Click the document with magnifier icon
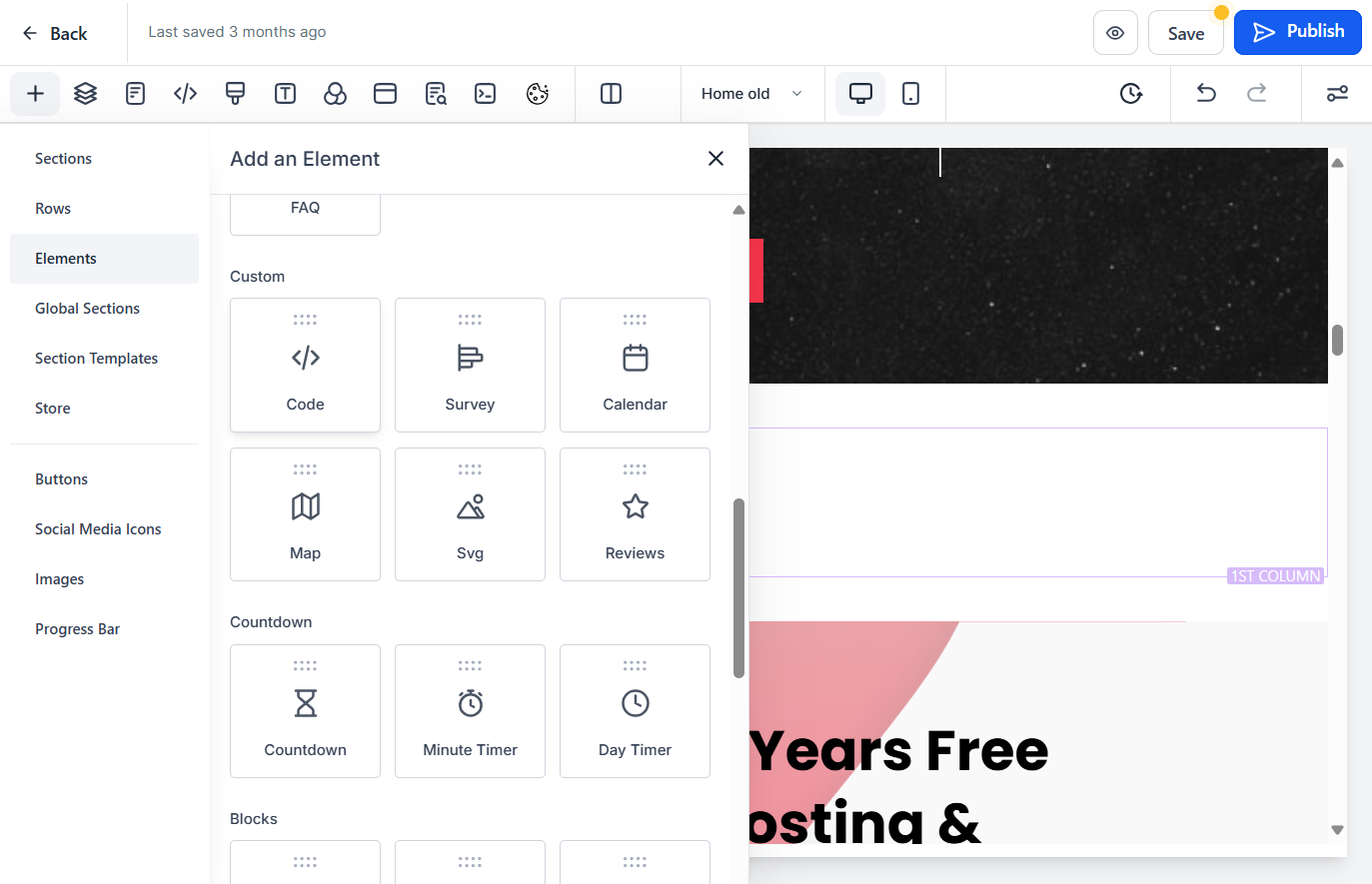The width and height of the screenshot is (1372, 884). 436,94
